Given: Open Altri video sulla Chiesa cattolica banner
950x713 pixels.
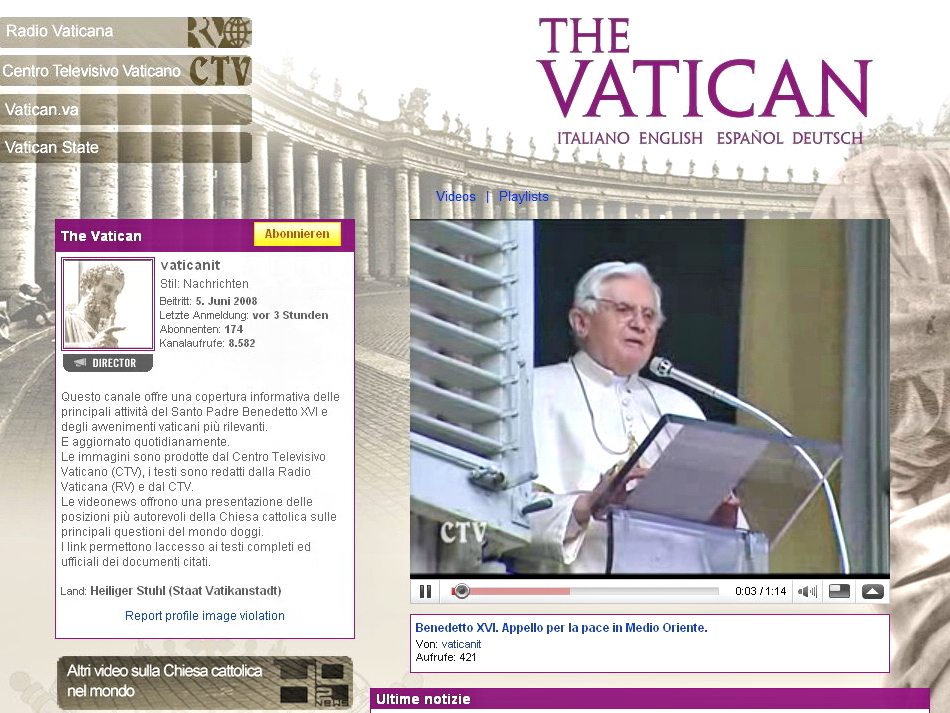Looking at the screenshot, I should (x=205, y=682).
